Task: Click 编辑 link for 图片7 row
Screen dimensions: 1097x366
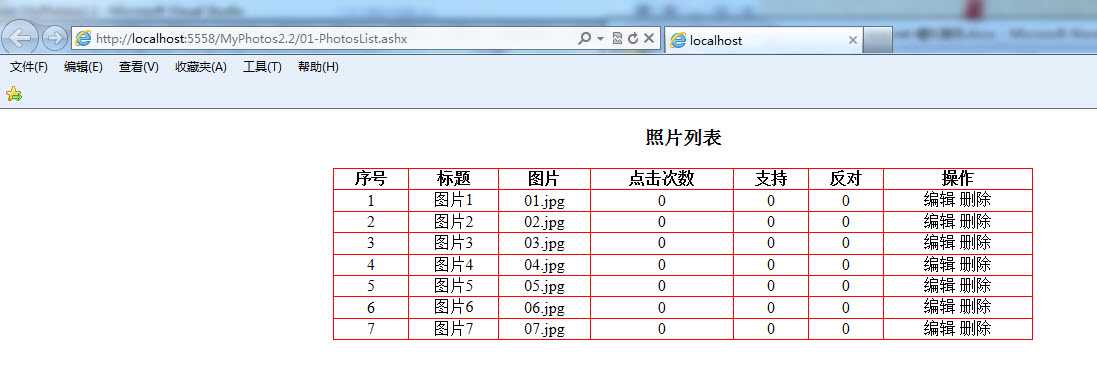Action: coord(940,328)
